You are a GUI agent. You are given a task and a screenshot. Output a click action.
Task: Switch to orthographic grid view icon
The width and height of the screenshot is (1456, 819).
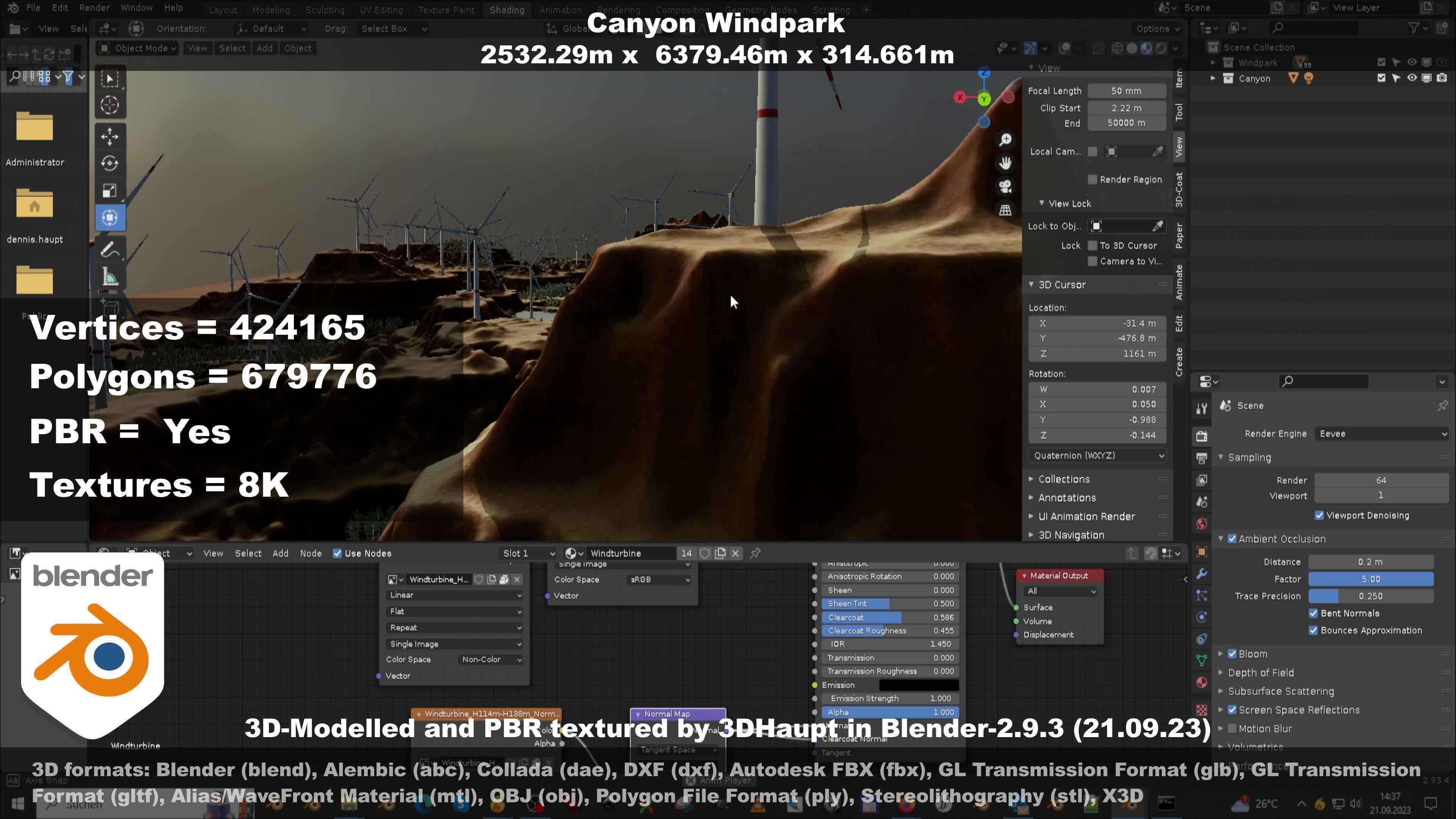click(1005, 210)
